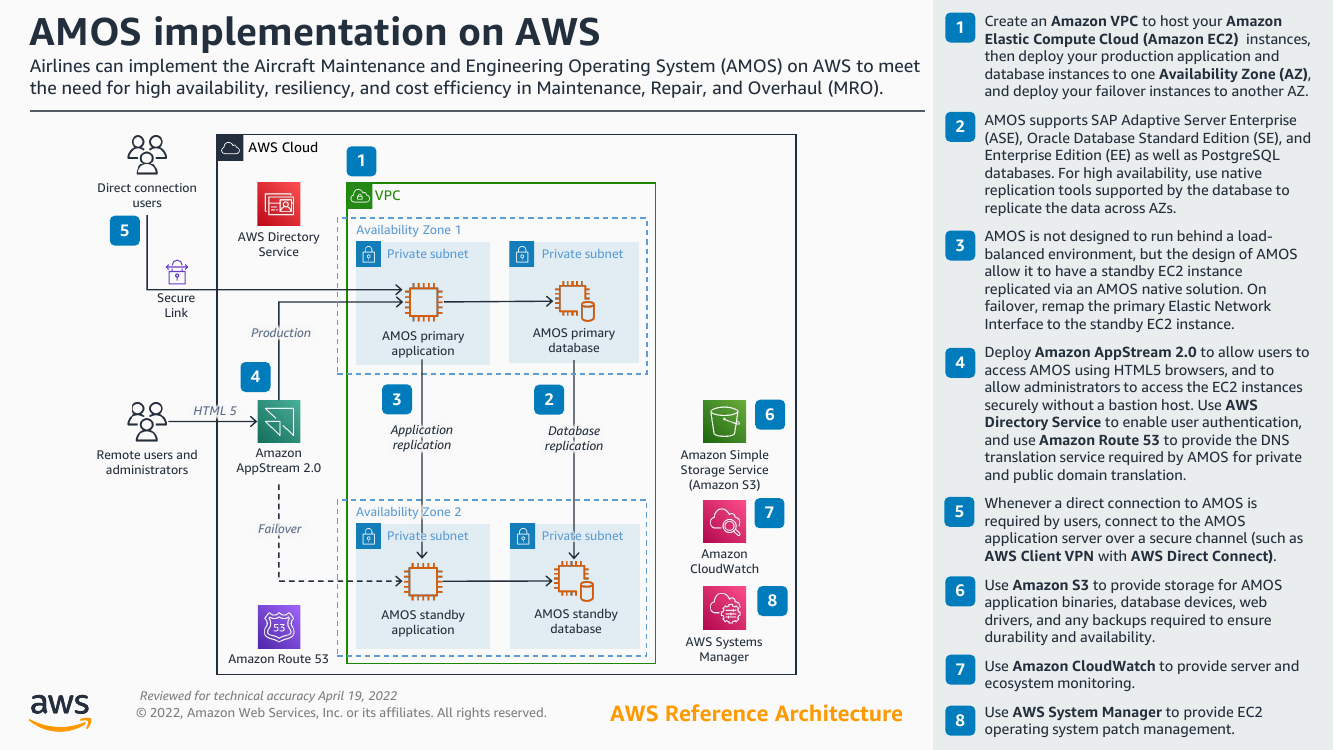1334x750 pixels.
Task: Click the AMOS primary database icon
Action: click(575, 300)
